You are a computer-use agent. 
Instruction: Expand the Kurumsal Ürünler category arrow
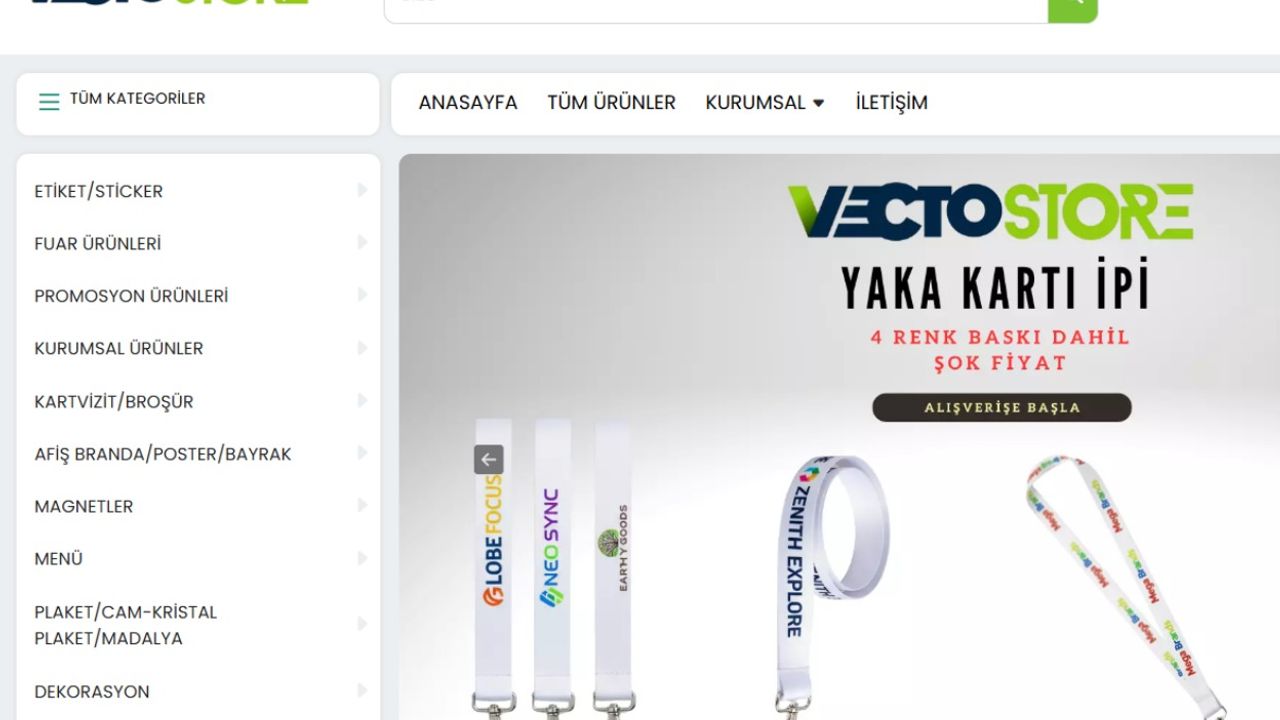tap(362, 348)
